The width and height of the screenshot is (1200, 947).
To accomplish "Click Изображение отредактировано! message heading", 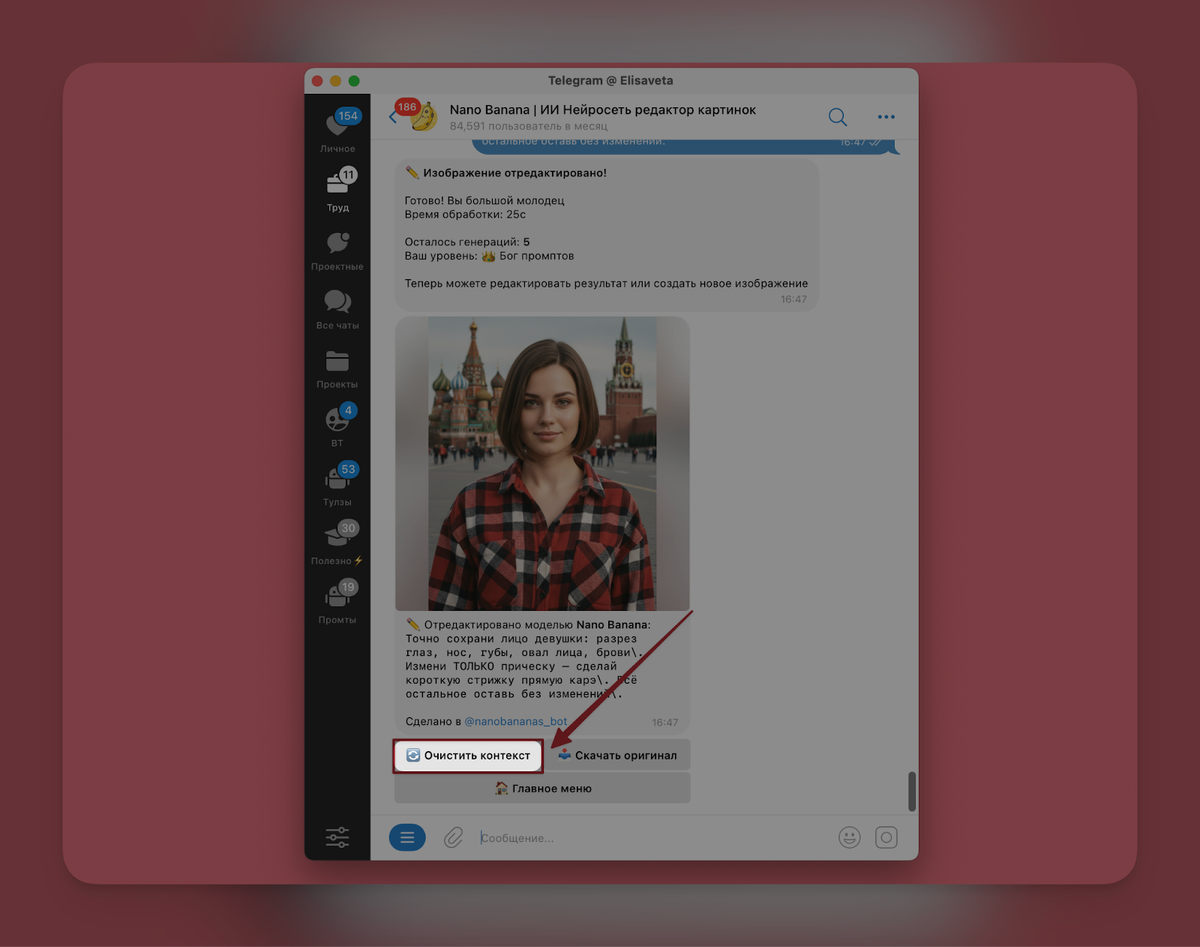I will (x=506, y=173).
